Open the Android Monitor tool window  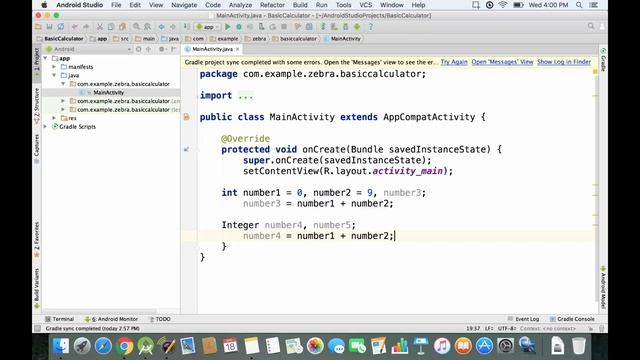coord(111,319)
